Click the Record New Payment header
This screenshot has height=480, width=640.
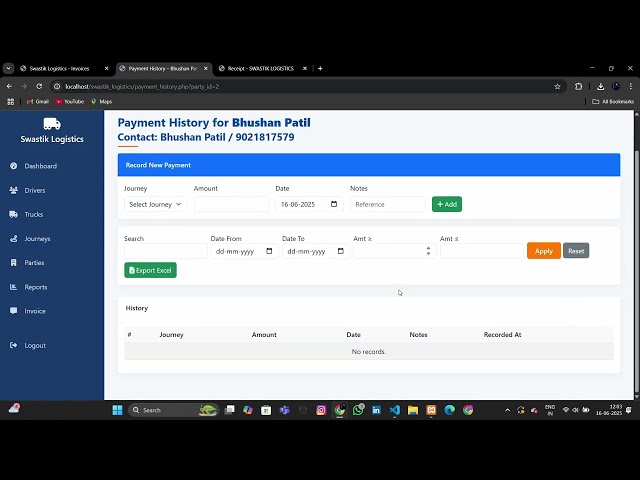(369, 165)
